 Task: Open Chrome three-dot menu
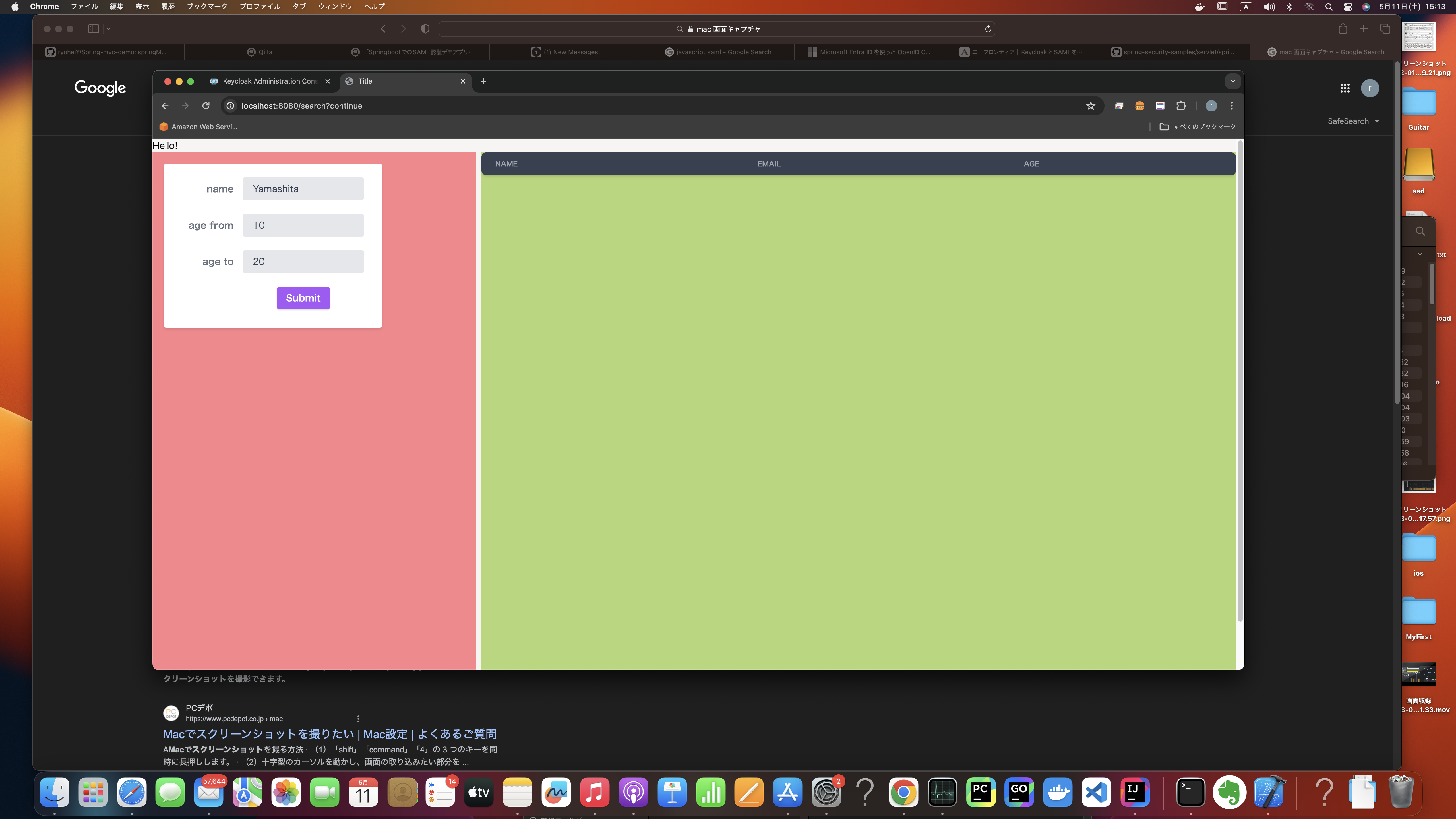[x=1232, y=106]
